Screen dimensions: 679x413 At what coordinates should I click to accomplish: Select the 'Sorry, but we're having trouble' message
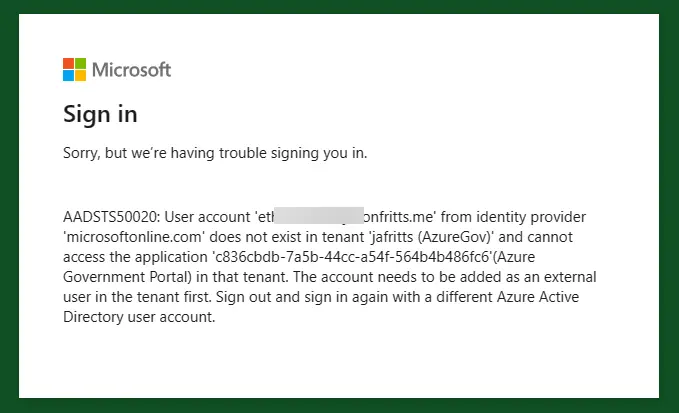215,154
